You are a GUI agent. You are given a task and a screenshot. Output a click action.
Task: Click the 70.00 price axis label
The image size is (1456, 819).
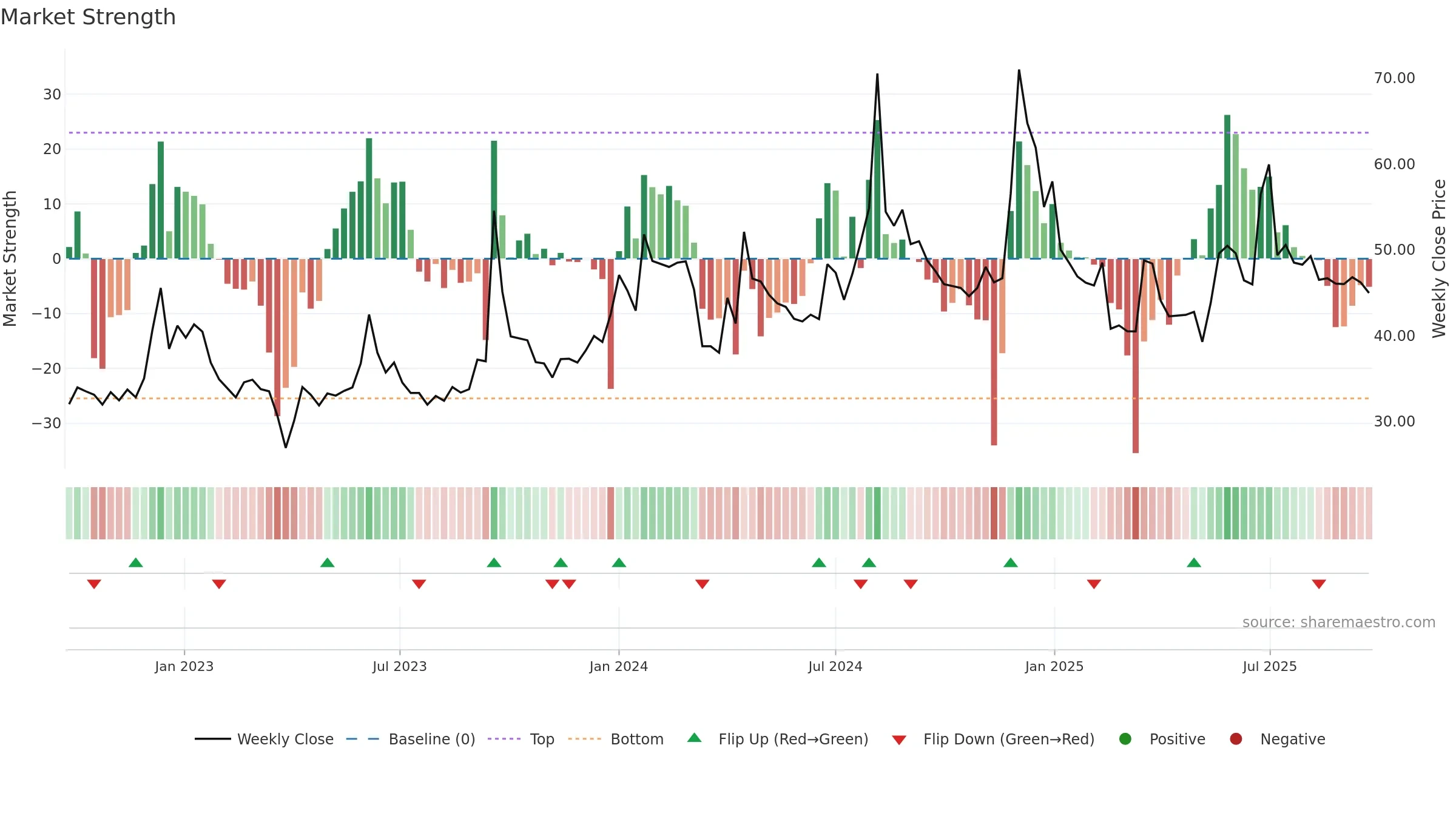pyautogui.click(x=1394, y=78)
